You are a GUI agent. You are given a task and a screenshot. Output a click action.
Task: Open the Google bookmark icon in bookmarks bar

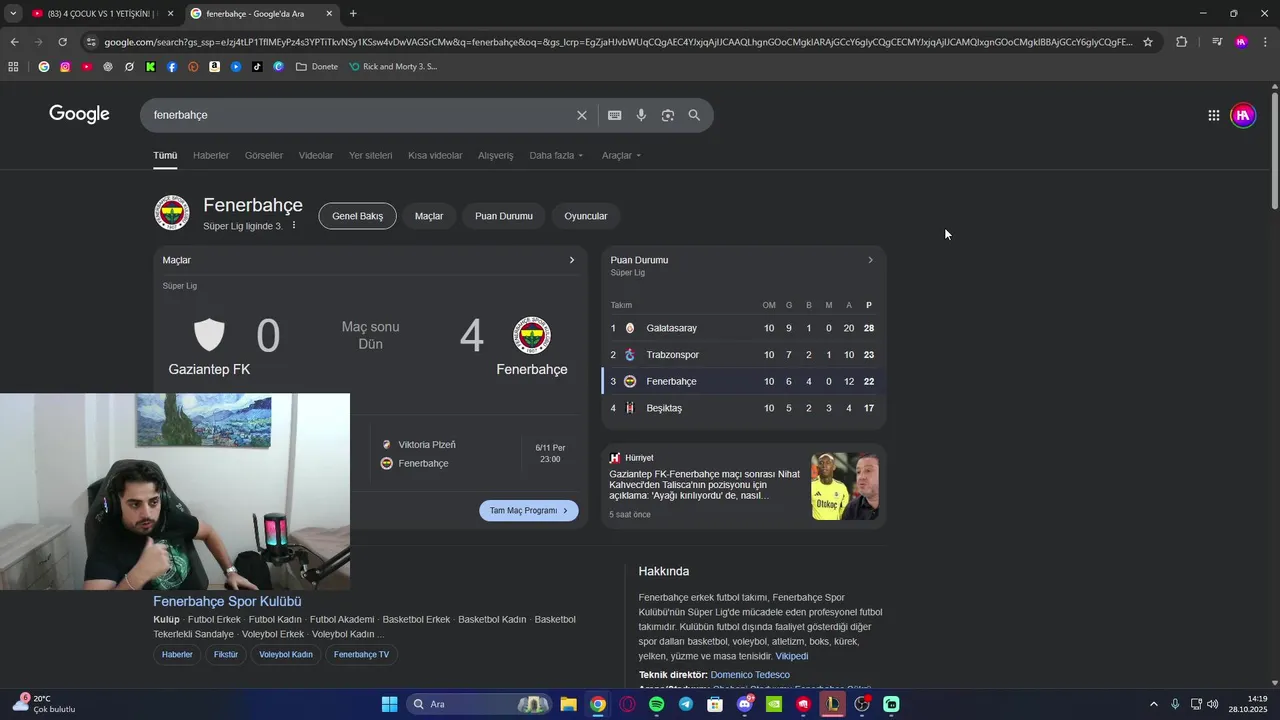(x=43, y=67)
